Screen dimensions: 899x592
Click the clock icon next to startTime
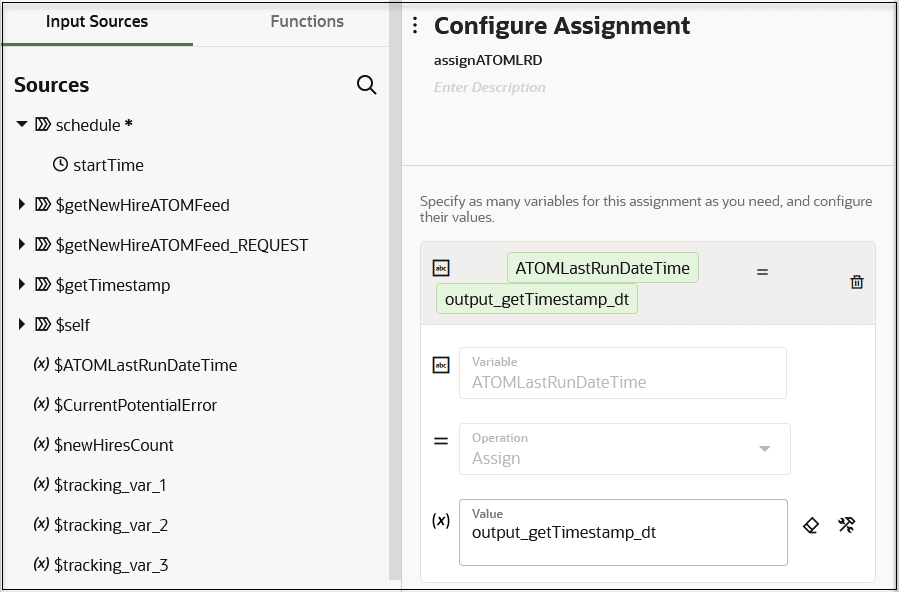tap(60, 165)
